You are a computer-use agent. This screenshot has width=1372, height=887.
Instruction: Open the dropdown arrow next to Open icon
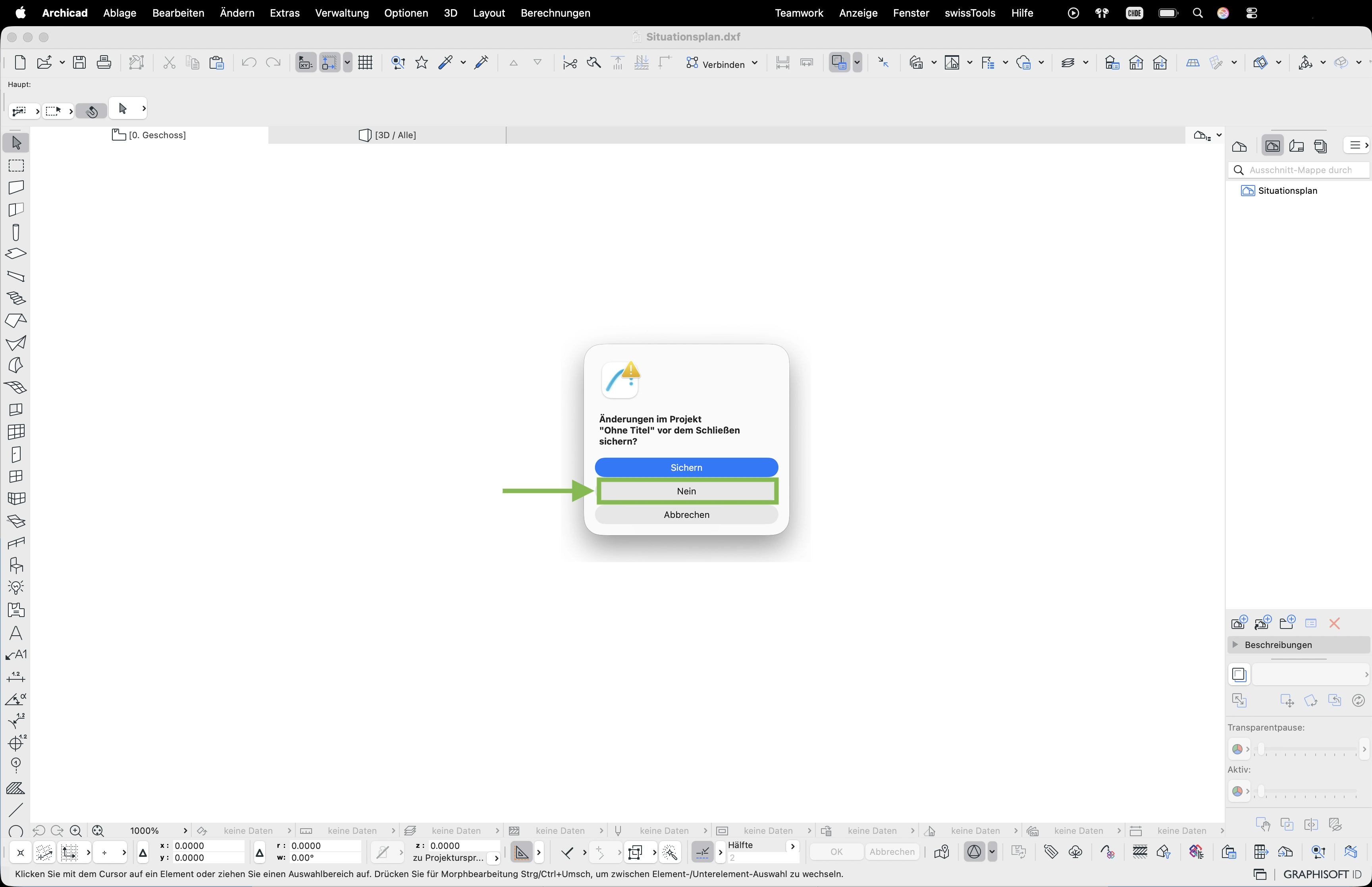(62, 62)
